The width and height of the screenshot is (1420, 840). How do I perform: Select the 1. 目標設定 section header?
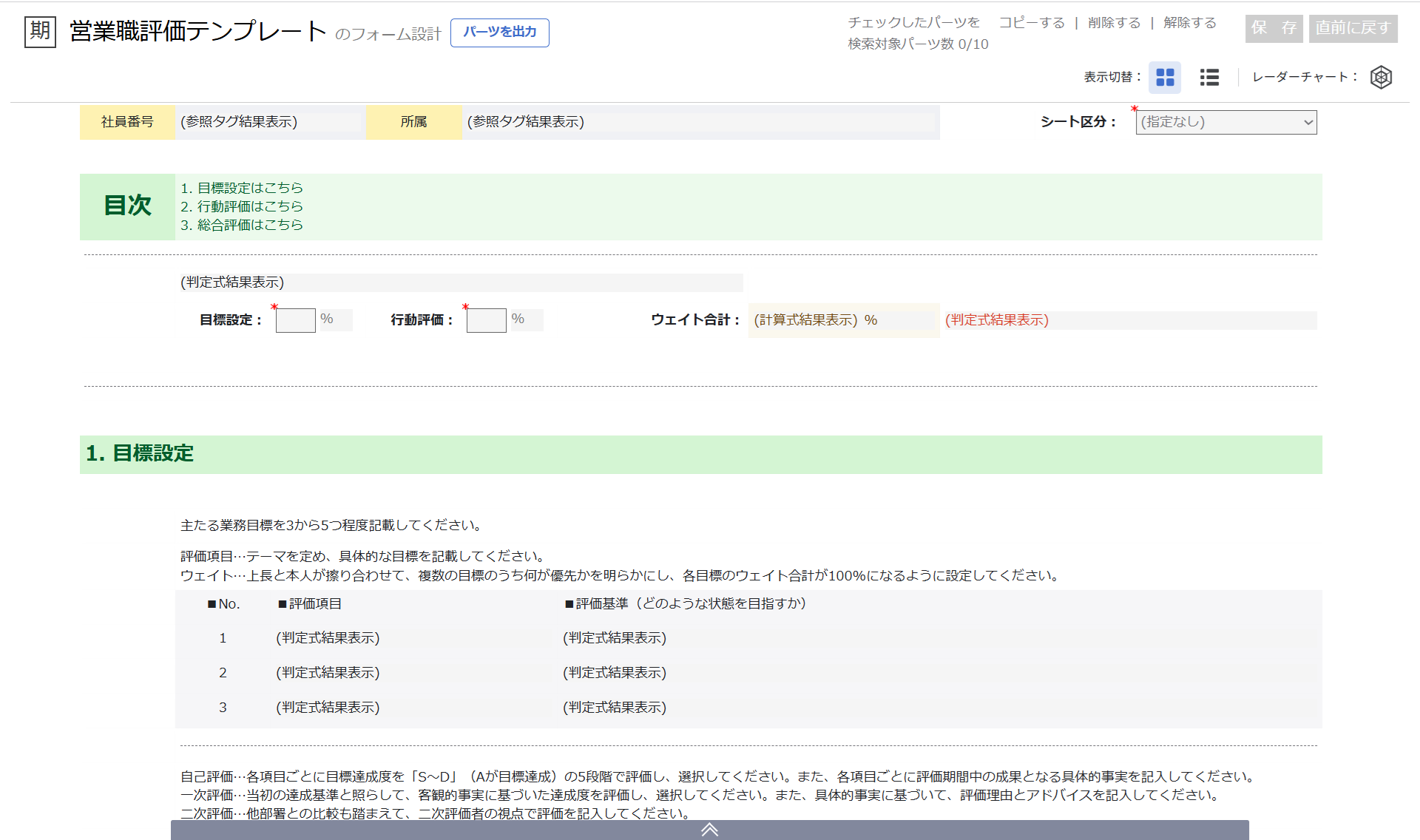coord(140,454)
